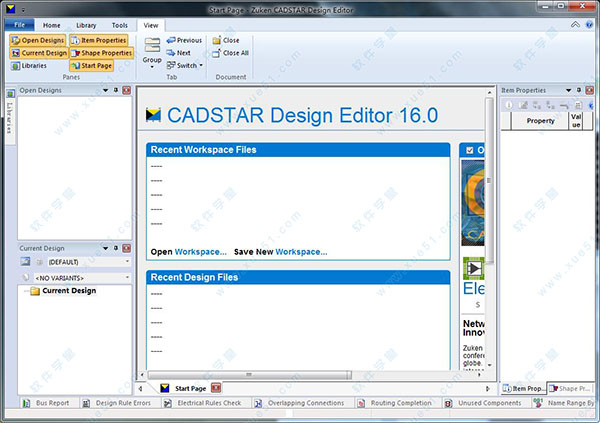600x423 pixels.
Task: Close the Start Page tab with red X
Action: (x=216, y=388)
